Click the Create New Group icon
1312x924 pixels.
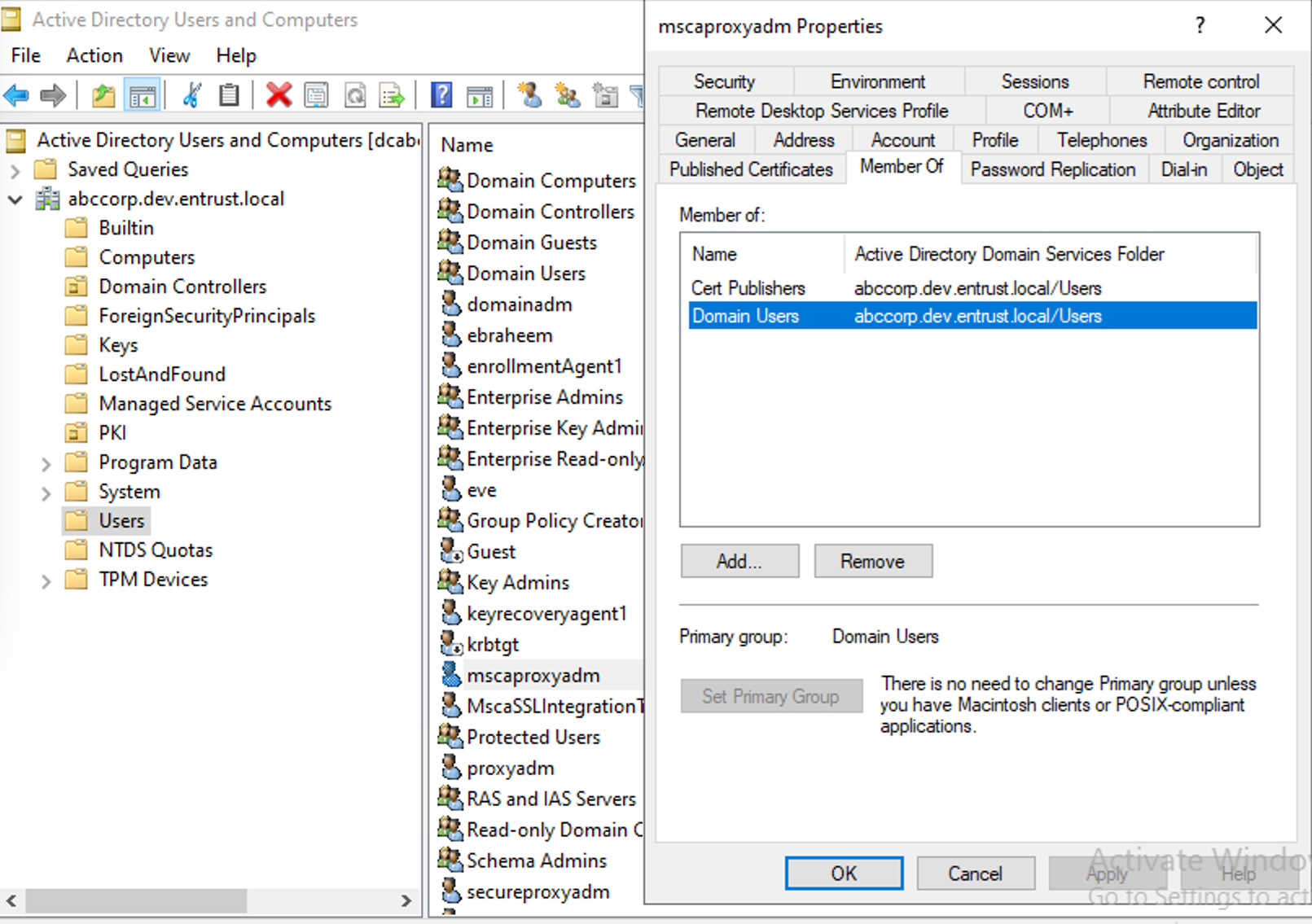pos(568,96)
